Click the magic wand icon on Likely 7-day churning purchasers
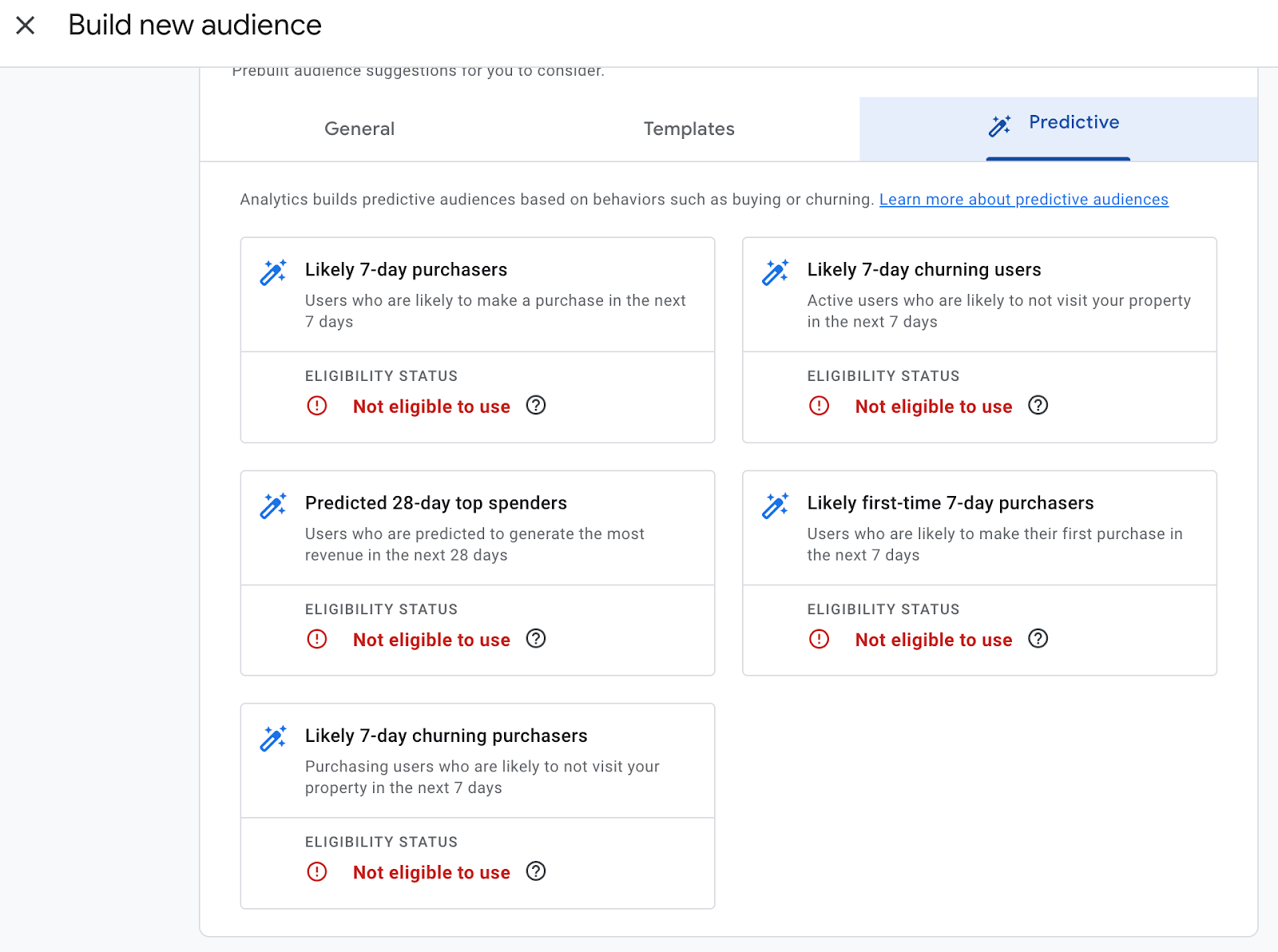Image resolution: width=1278 pixels, height=952 pixels. click(x=272, y=738)
